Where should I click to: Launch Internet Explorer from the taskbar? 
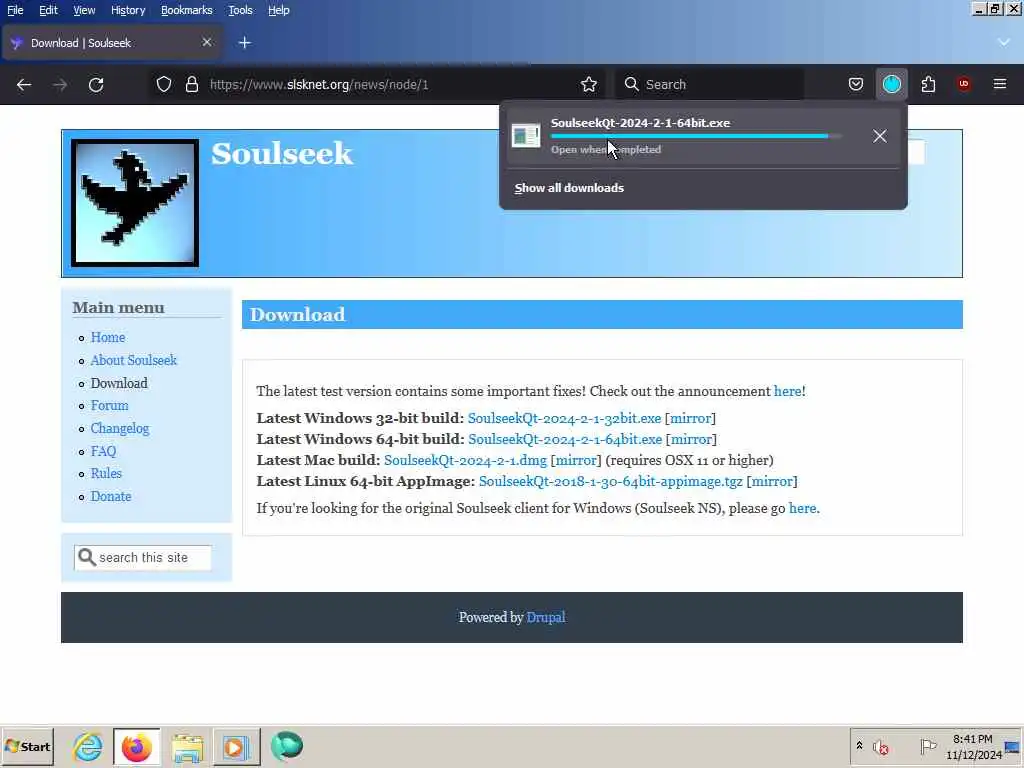click(88, 746)
